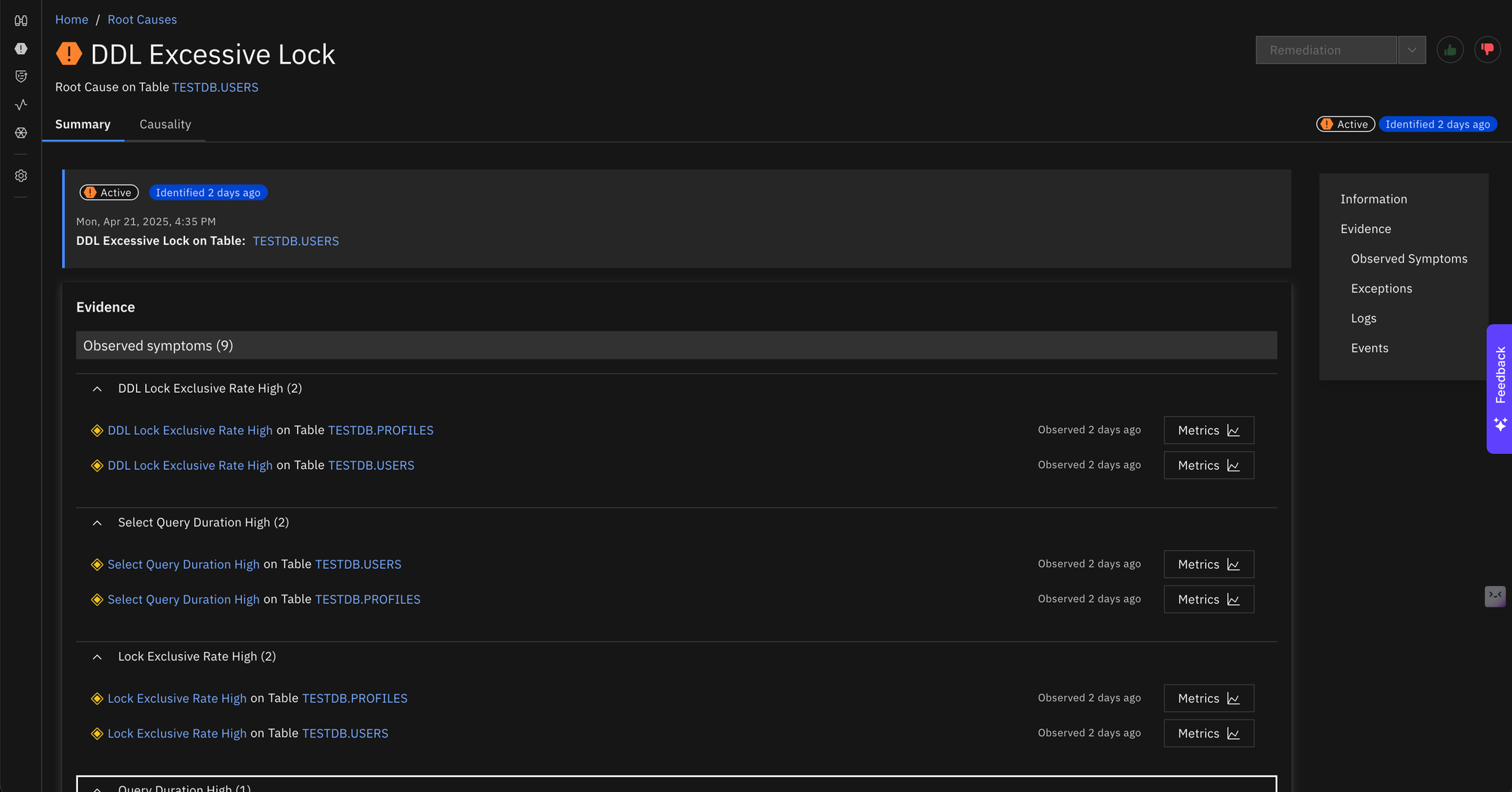Viewport: 1512px width, 792px height.
Task: Collapse the Lock Exclusive Rate High group
Action: tap(97, 657)
